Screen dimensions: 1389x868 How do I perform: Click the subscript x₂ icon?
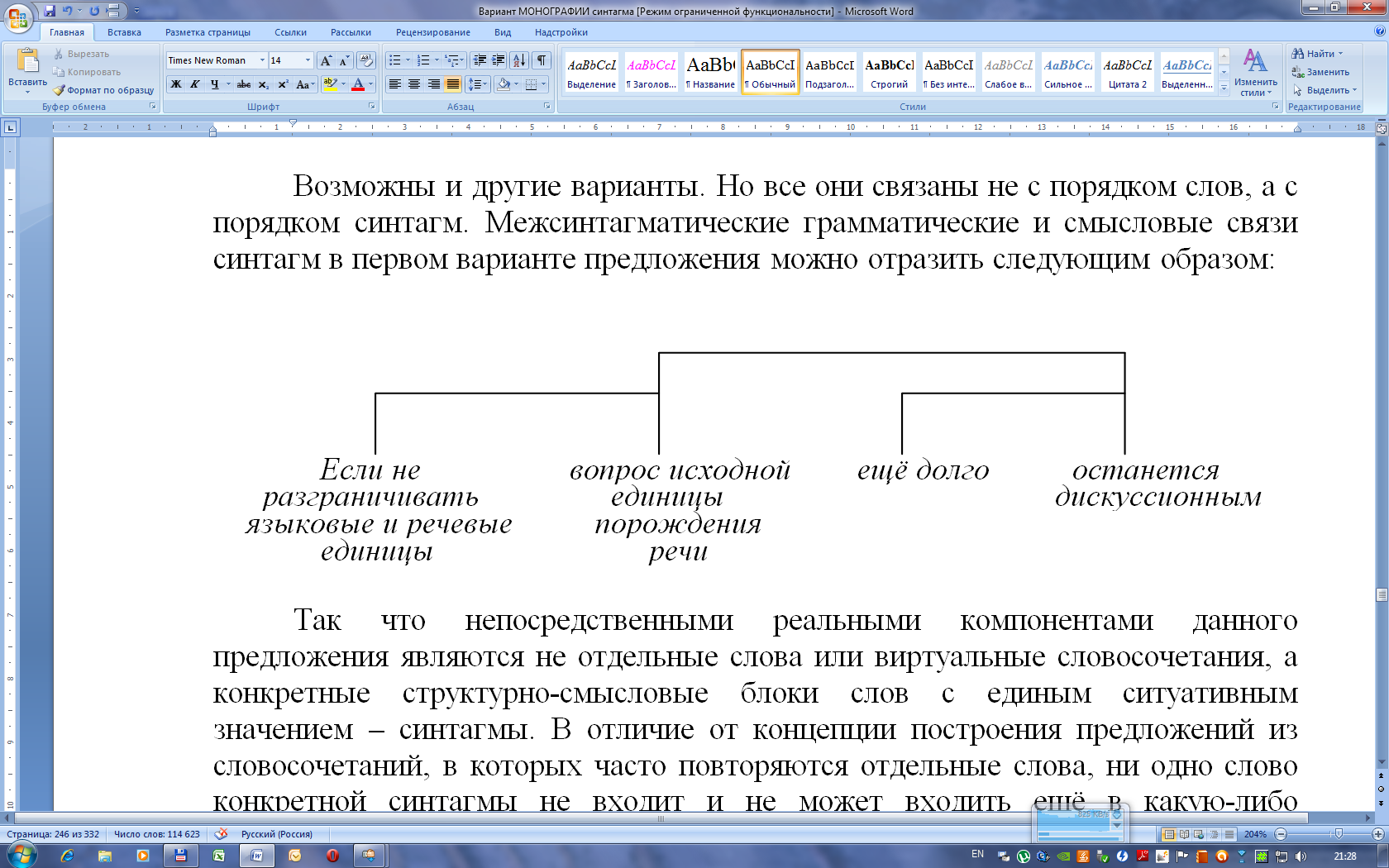(263, 84)
